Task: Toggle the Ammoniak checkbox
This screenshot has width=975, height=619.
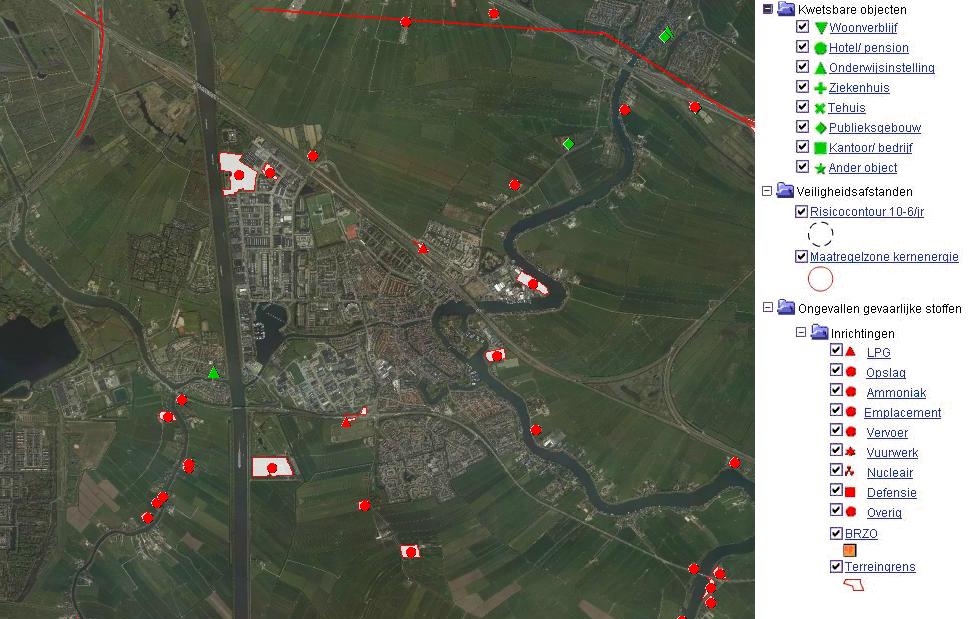Action: tap(836, 390)
